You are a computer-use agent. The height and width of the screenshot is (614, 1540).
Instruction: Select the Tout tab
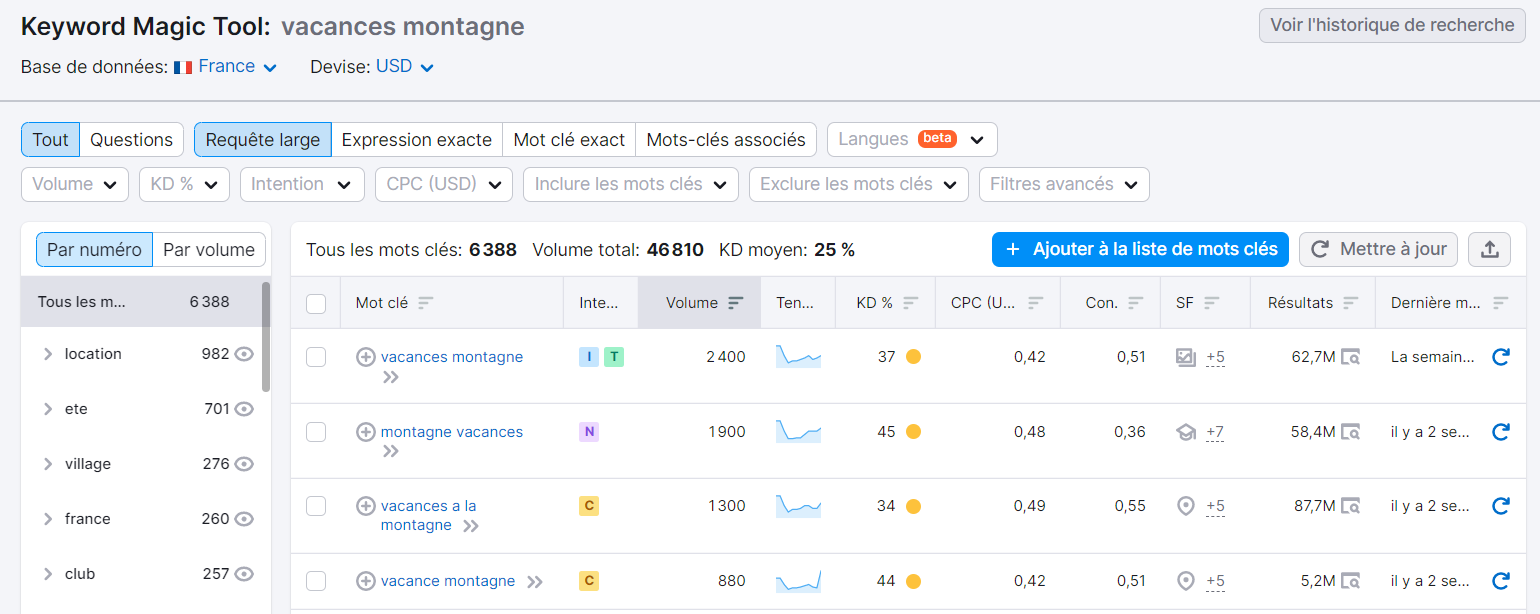click(50, 140)
